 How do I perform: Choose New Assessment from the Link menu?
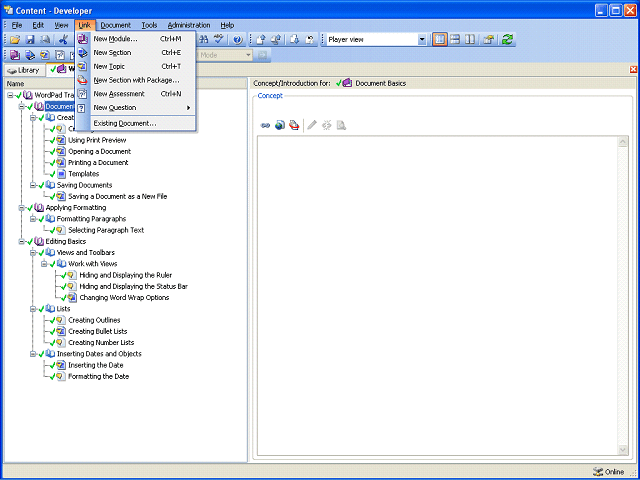(136, 94)
